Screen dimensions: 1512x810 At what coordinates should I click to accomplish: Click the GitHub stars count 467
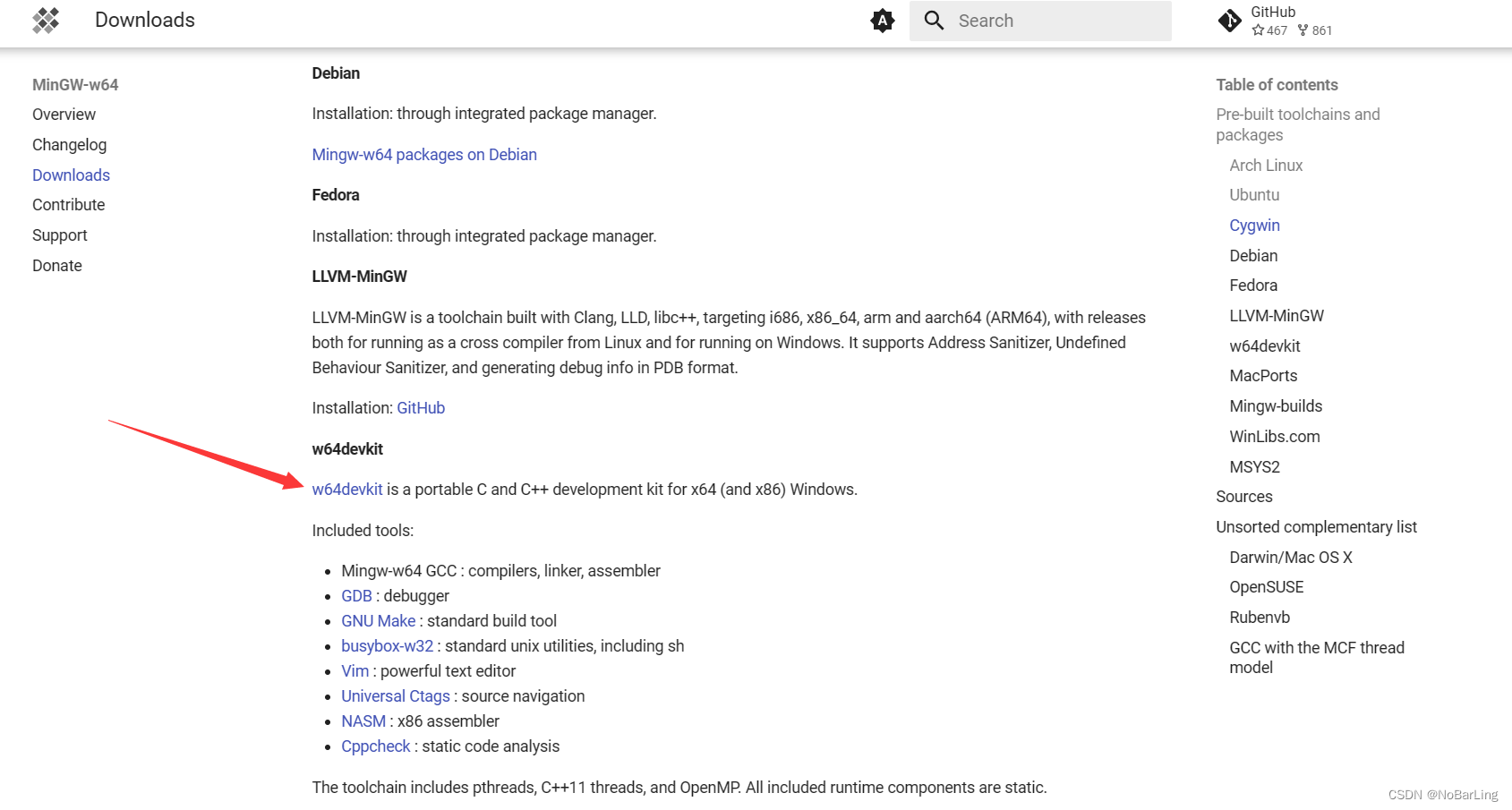1269,30
